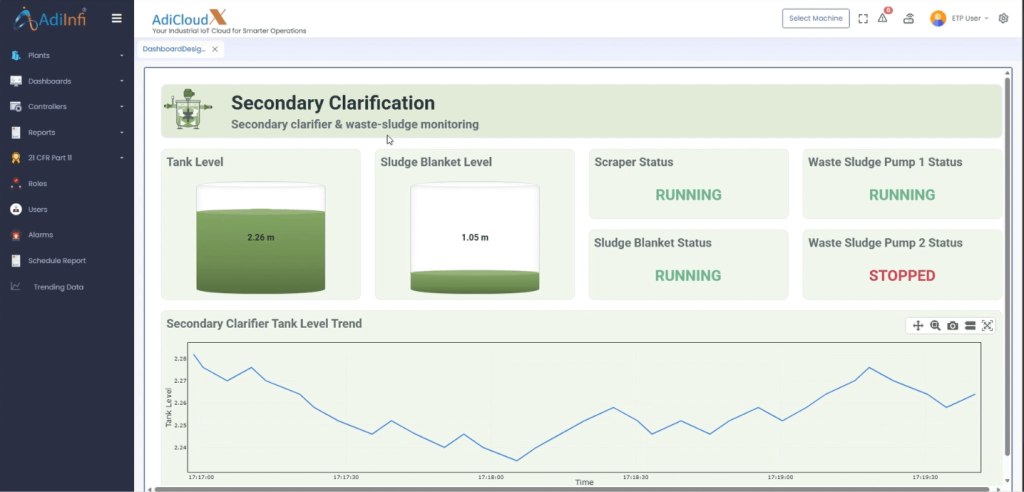Toggle compare data hover mode icon
Viewport: 1024px width, 492px height.
[x=970, y=325]
